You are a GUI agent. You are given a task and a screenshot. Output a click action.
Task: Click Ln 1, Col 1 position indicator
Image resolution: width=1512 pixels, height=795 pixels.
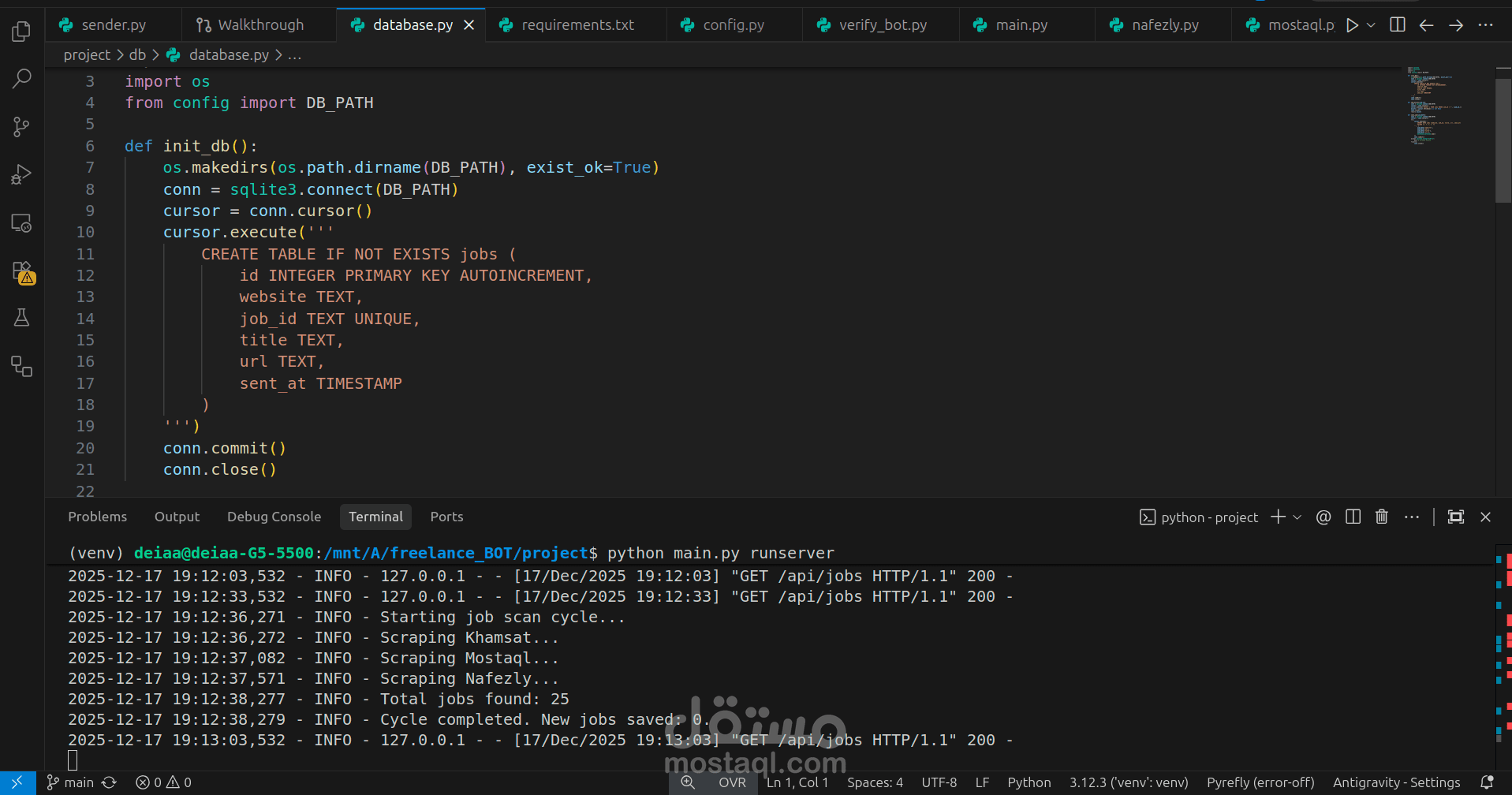[x=797, y=782]
